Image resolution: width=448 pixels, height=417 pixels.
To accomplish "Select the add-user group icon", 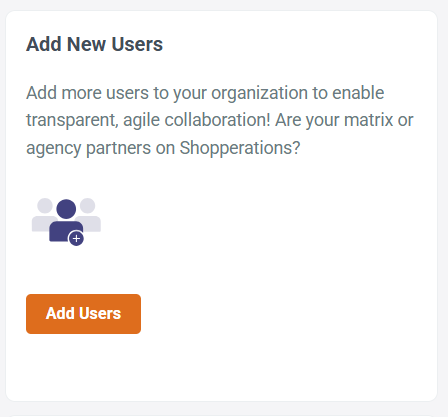I will 66,222.
